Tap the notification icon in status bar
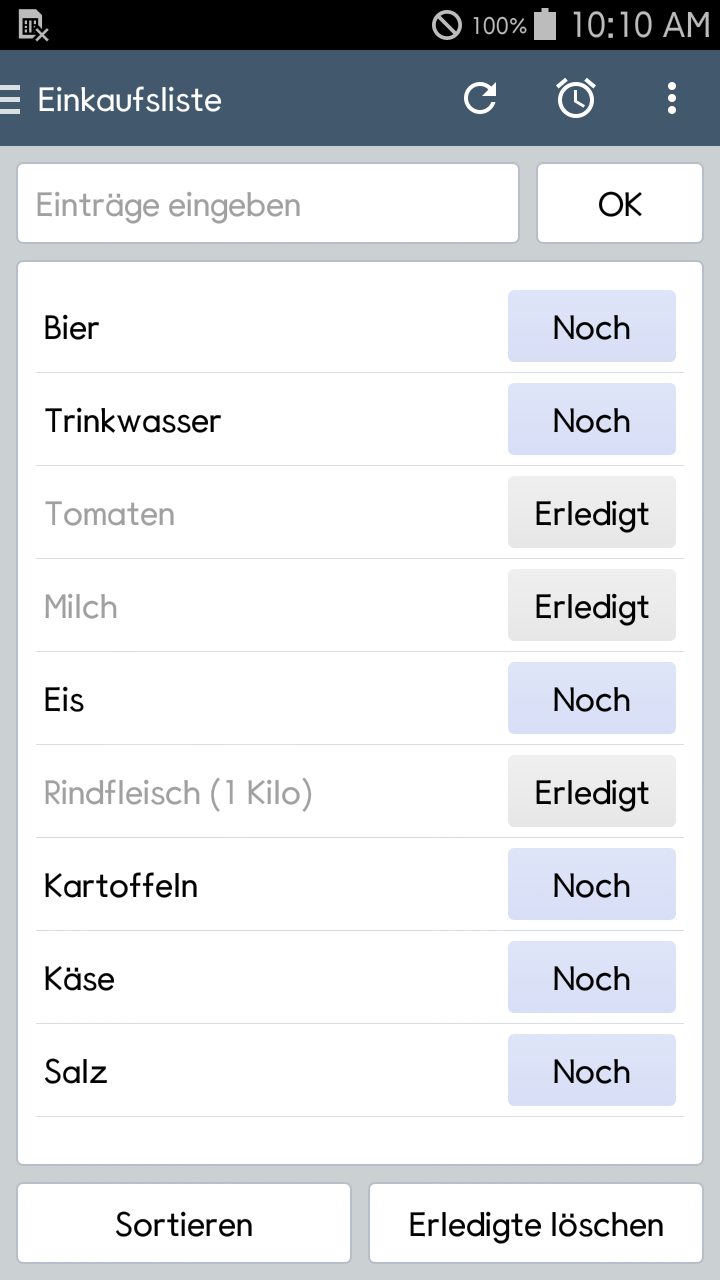Image resolution: width=720 pixels, height=1280 pixels. tap(33, 25)
